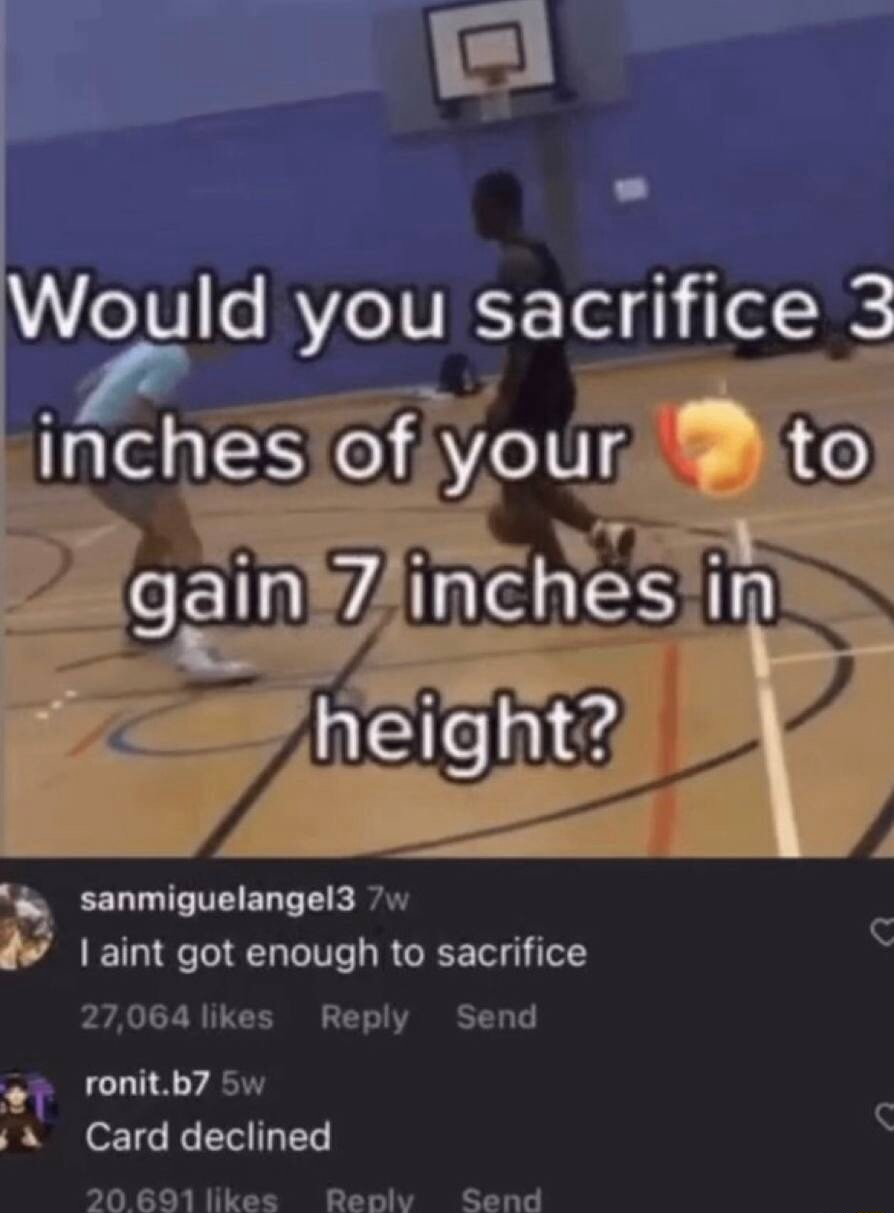Send sanmiguelangel3's comment to someone
The width and height of the screenshot is (894, 1213).
click(497, 1017)
